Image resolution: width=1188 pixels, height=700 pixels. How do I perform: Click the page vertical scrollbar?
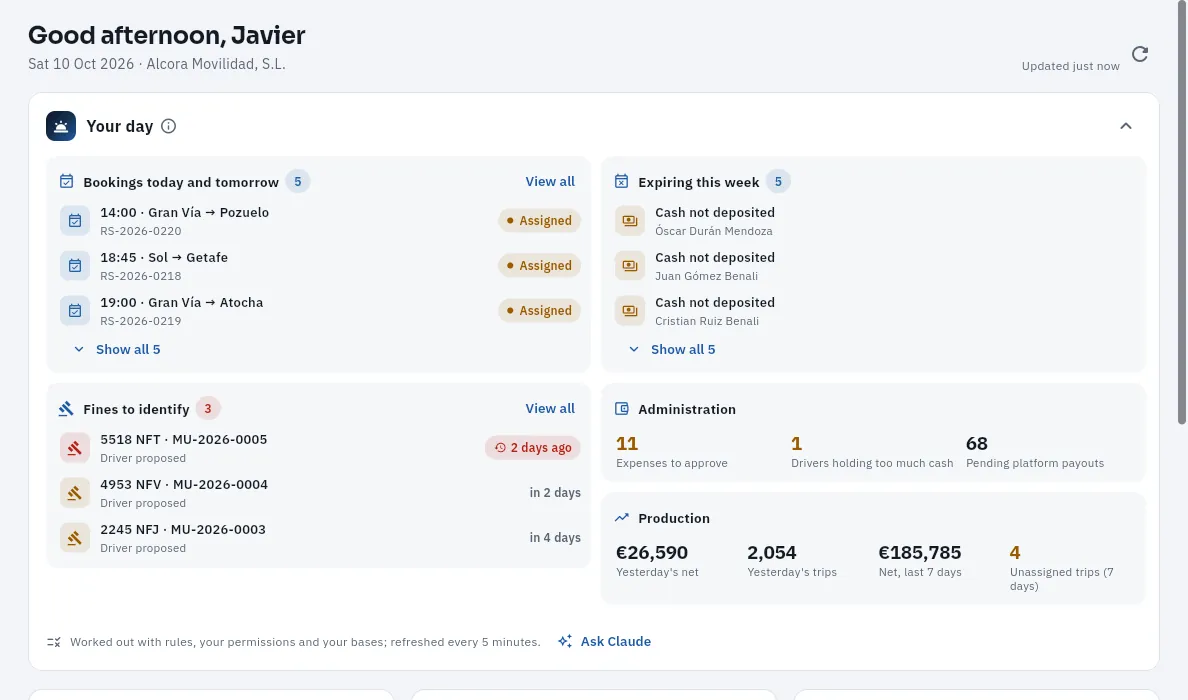click(1182, 212)
